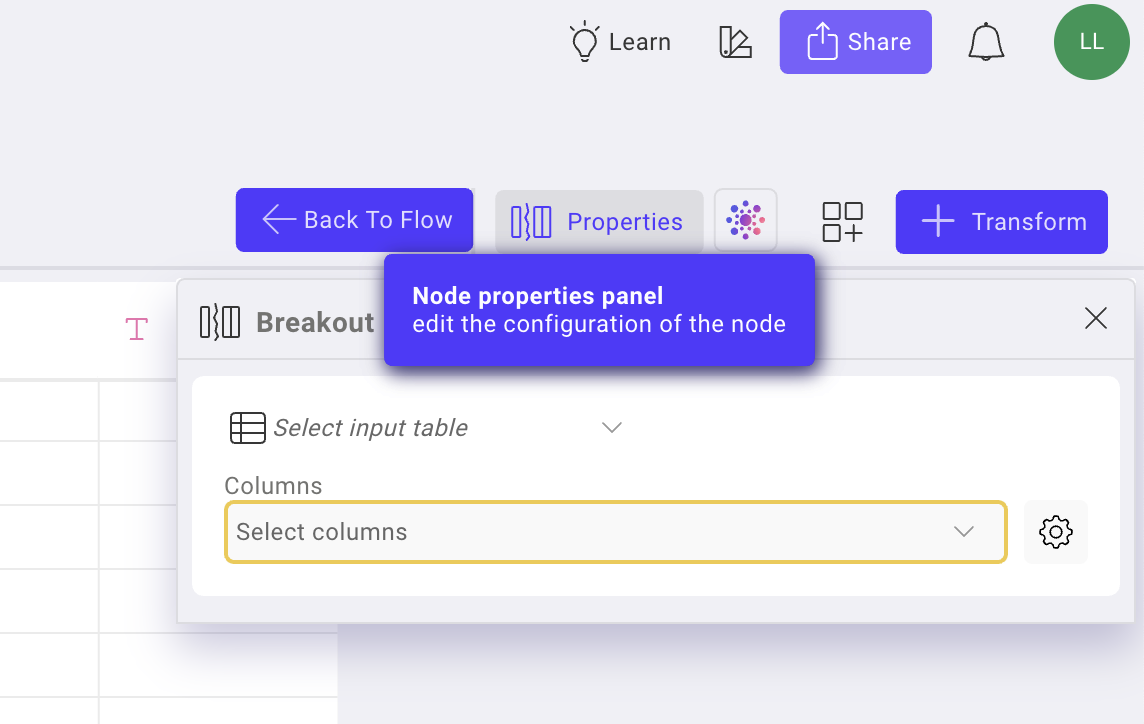This screenshot has width=1144, height=724.
Task: Click the LL user avatar
Action: tap(1091, 42)
